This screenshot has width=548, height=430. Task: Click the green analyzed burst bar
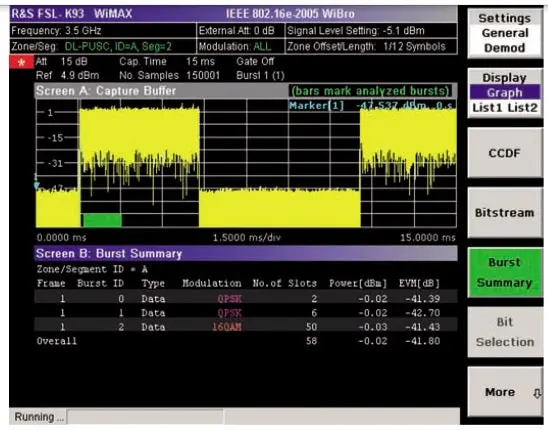pos(102,220)
